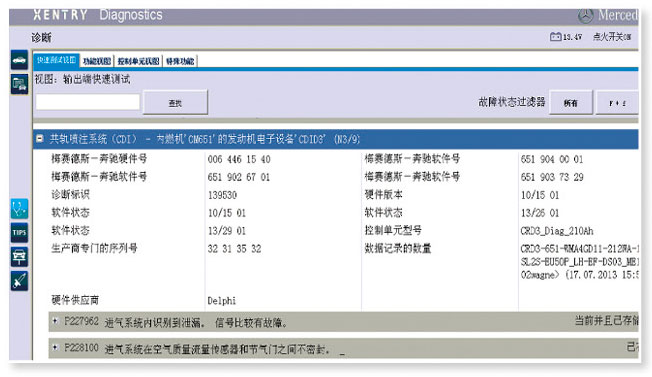
Task: Select the F+f fault filter button
Action: point(617,102)
